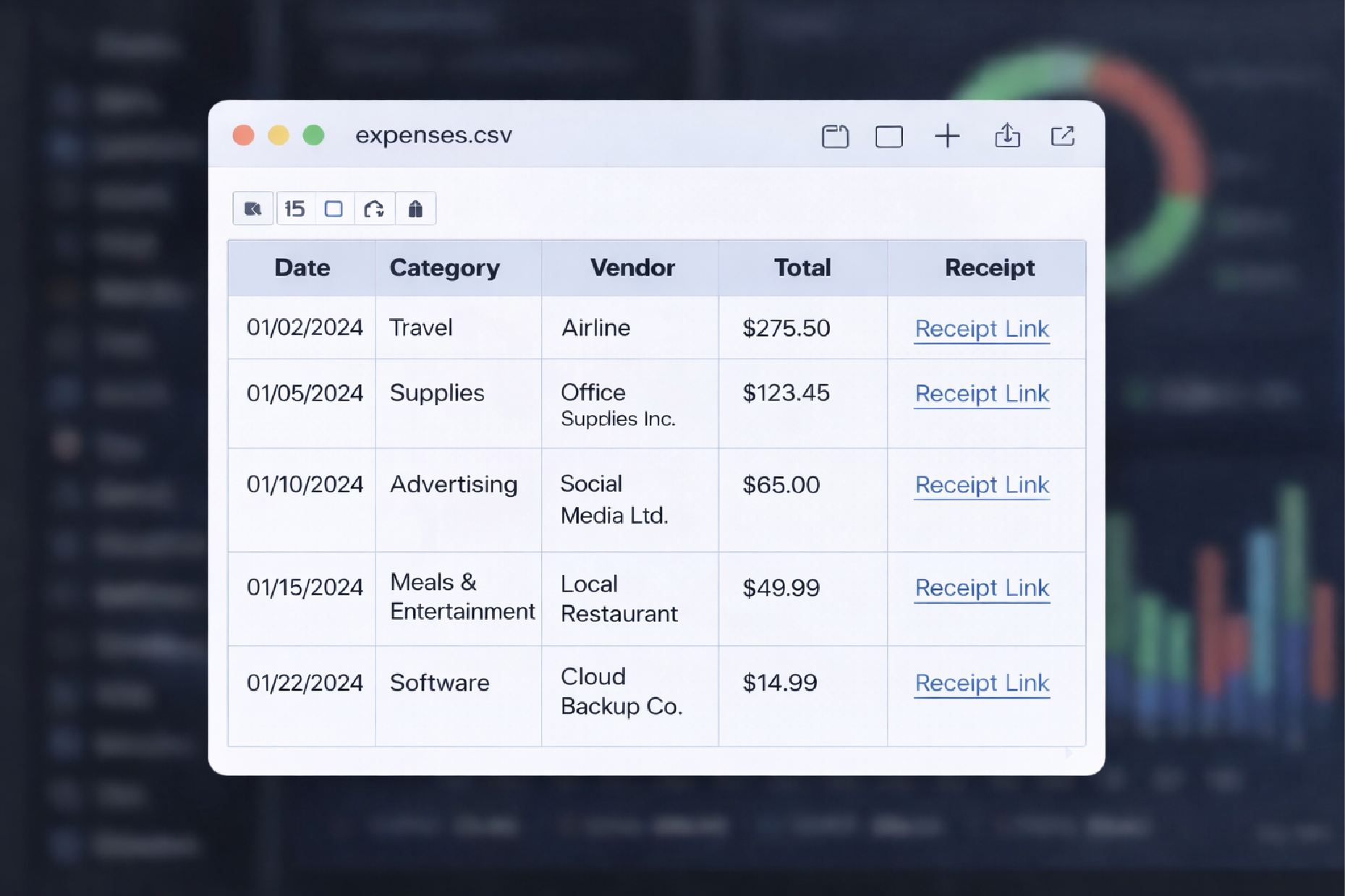Click the red close traffic-light control

(245, 135)
